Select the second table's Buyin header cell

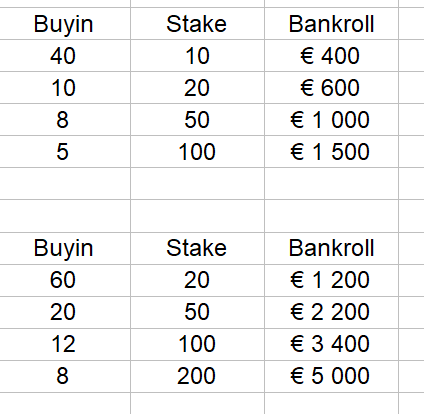pos(65,248)
